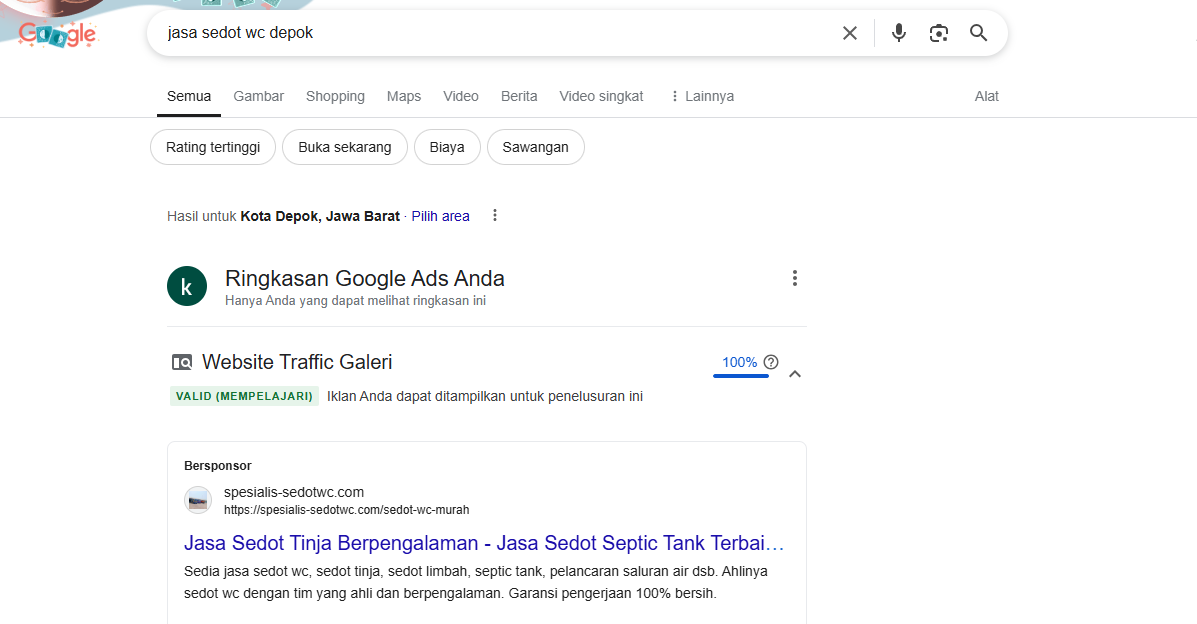Screen dimensions: 1197x624
Task: Expand the Lainnya more options menu
Action: pos(701,96)
